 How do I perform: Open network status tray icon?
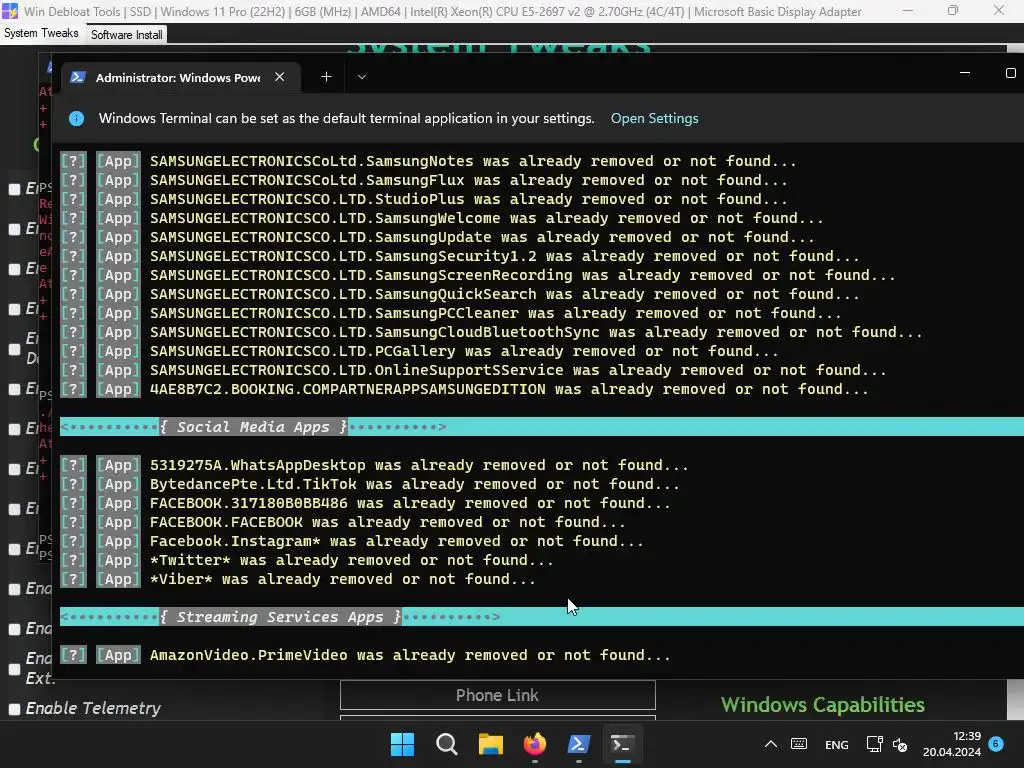pos(874,744)
